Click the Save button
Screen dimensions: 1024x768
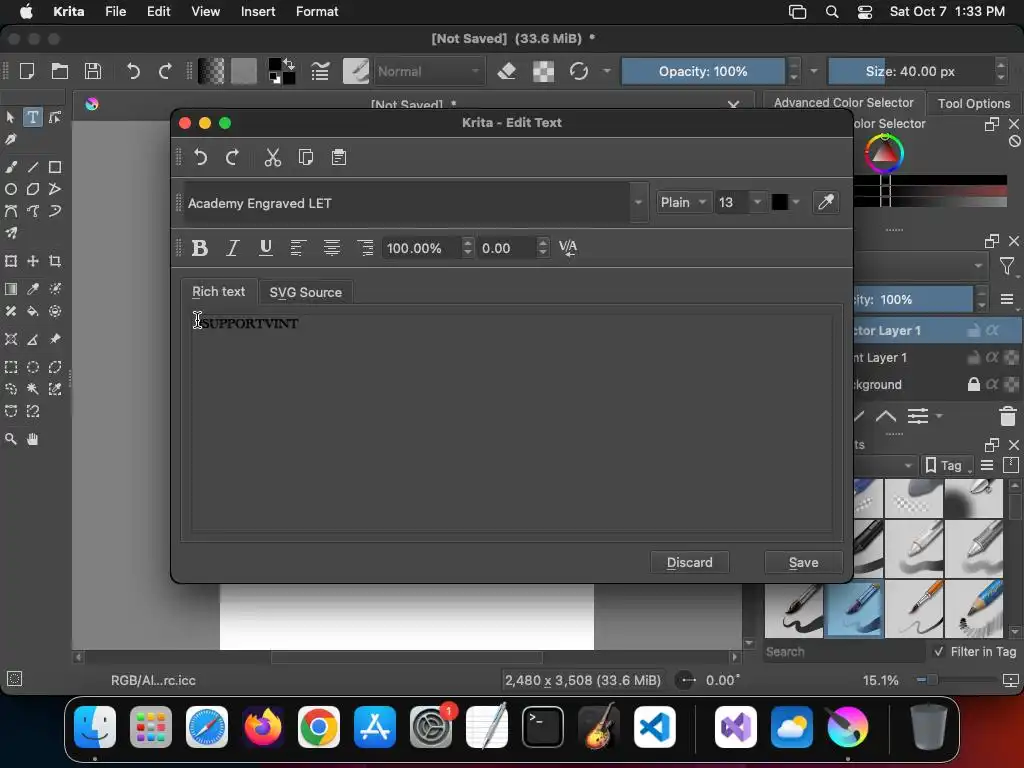click(x=803, y=562)
